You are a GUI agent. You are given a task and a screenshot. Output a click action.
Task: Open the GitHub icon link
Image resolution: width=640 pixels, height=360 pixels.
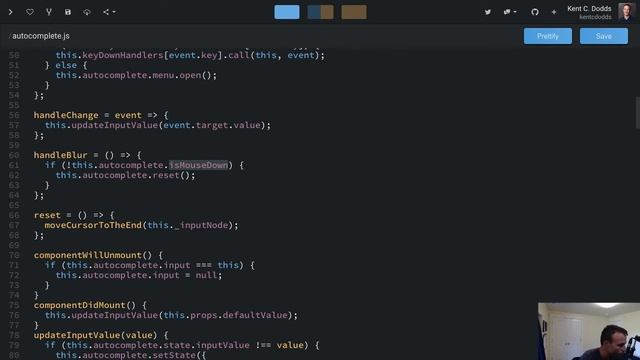pos(535,12)
